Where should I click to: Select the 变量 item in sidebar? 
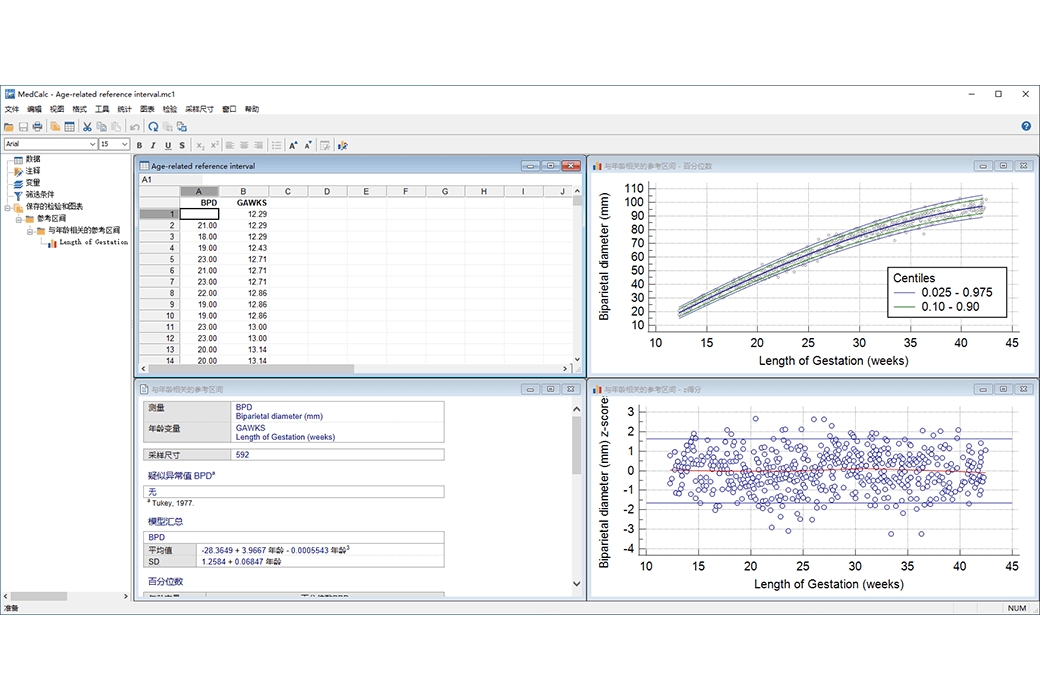tap(33, 183)
